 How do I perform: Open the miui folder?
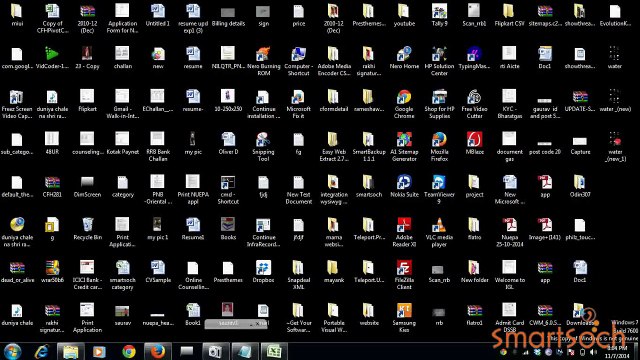[x=17, y=11]
